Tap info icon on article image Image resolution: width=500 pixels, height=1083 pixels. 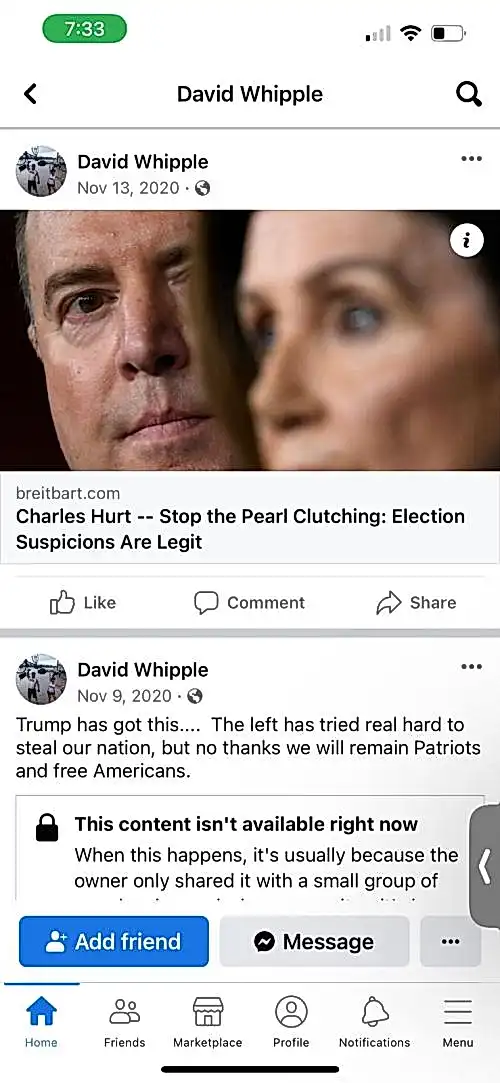(466, 240)
